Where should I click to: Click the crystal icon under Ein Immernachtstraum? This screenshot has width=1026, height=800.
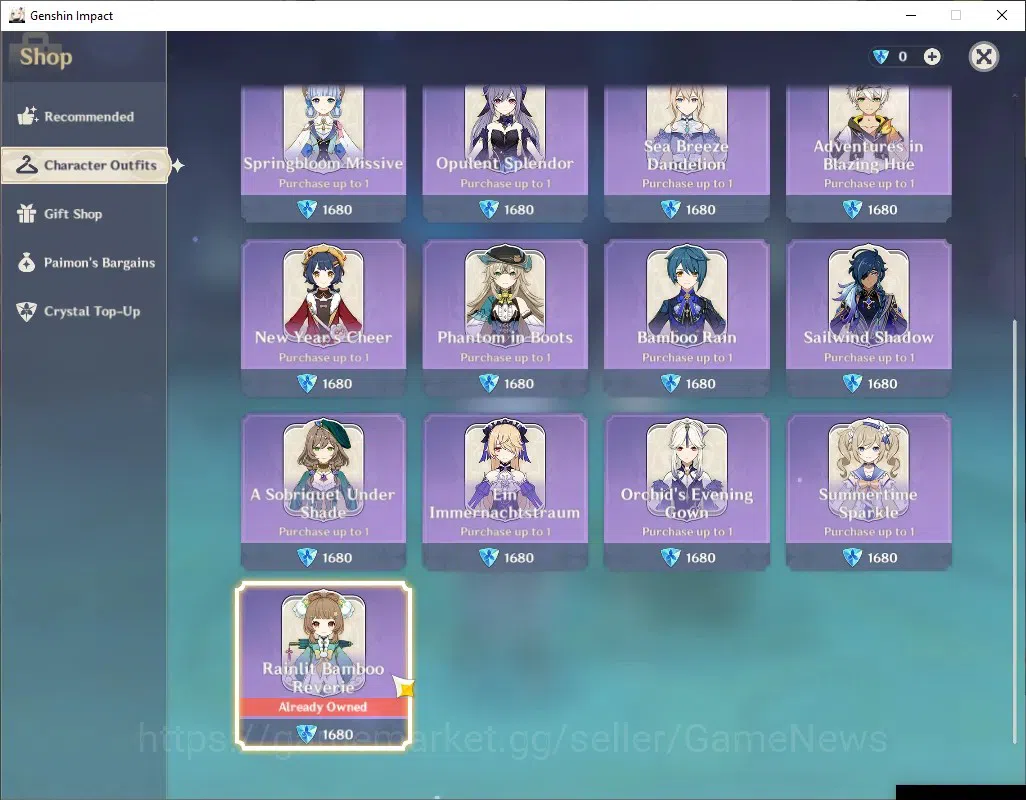489,557
